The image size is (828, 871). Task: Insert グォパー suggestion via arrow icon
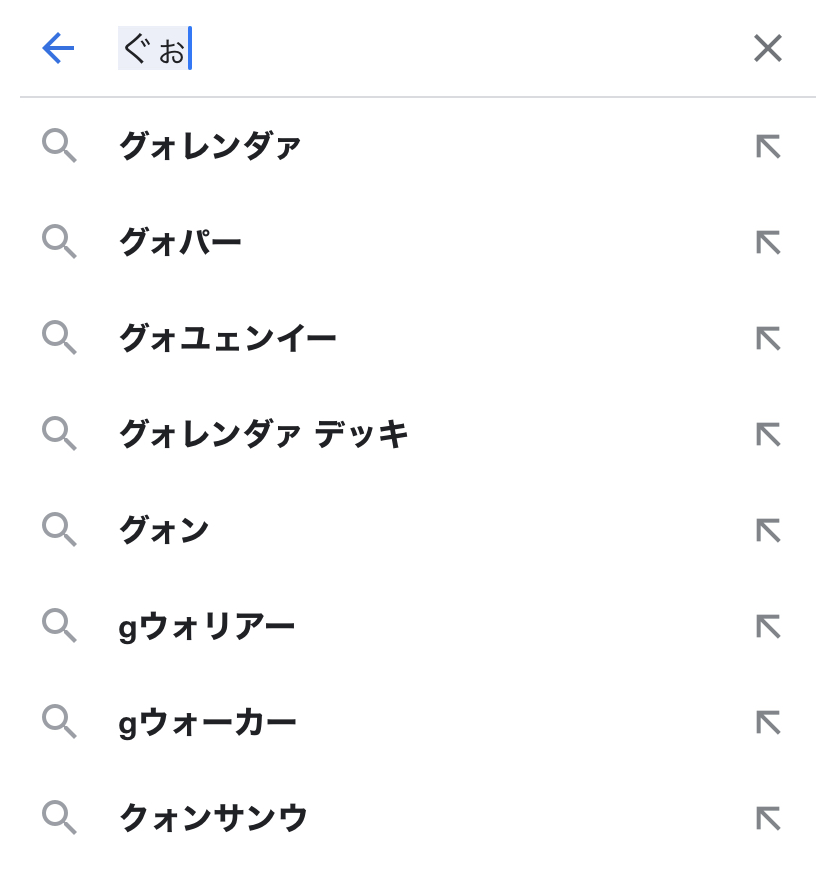(x=767, y=243)
